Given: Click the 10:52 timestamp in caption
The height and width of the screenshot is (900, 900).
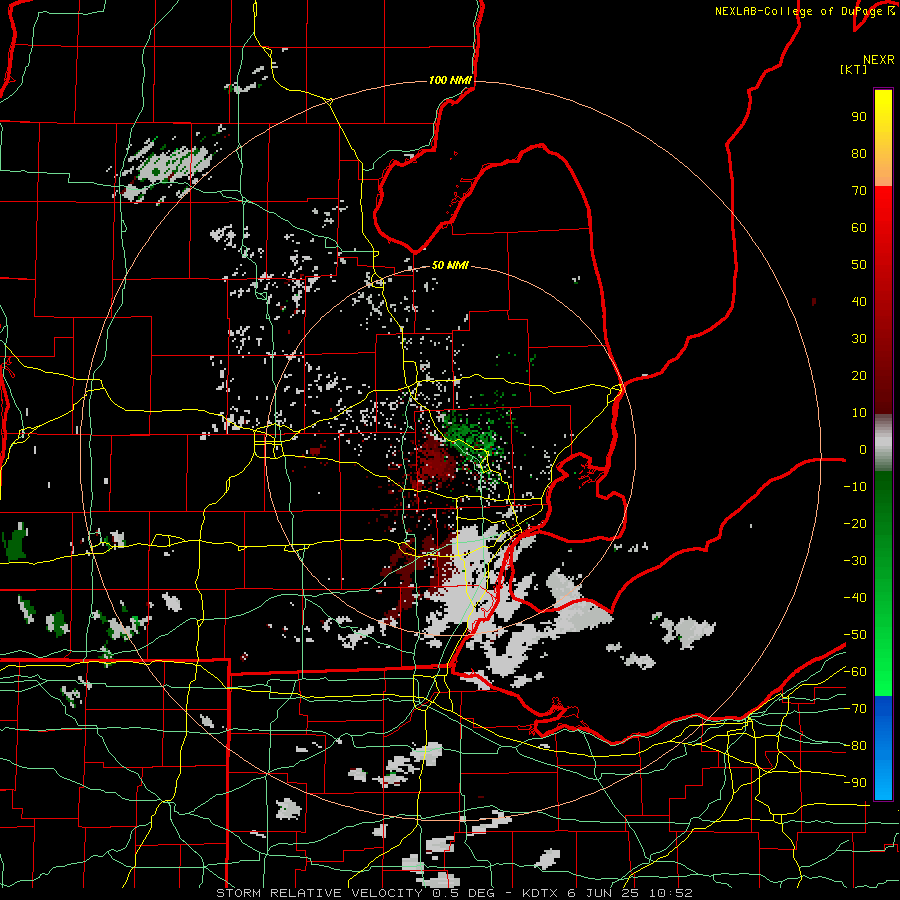Looking at the screenshot, I should click(671, 893).
